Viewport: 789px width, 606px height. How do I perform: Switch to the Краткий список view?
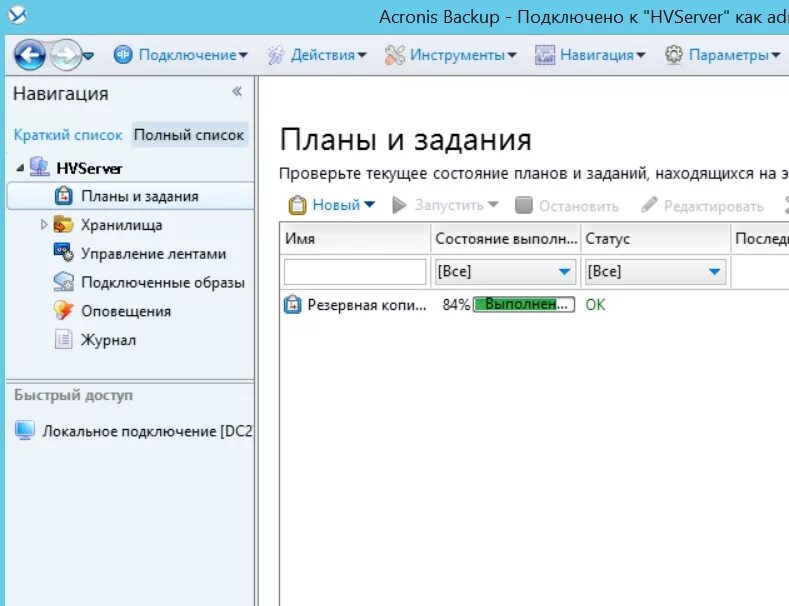[x=68, y=135]
